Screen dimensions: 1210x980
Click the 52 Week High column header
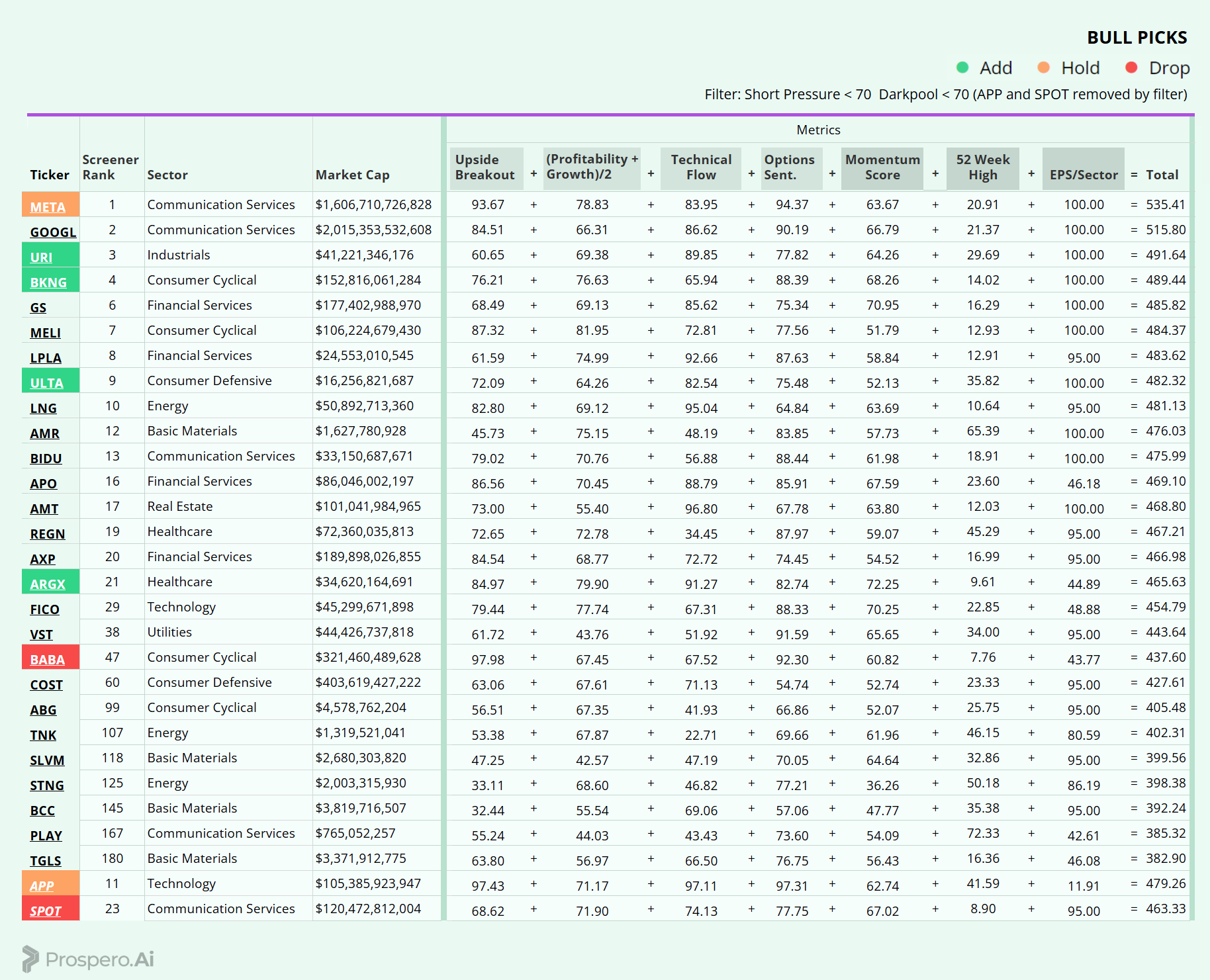983,167
